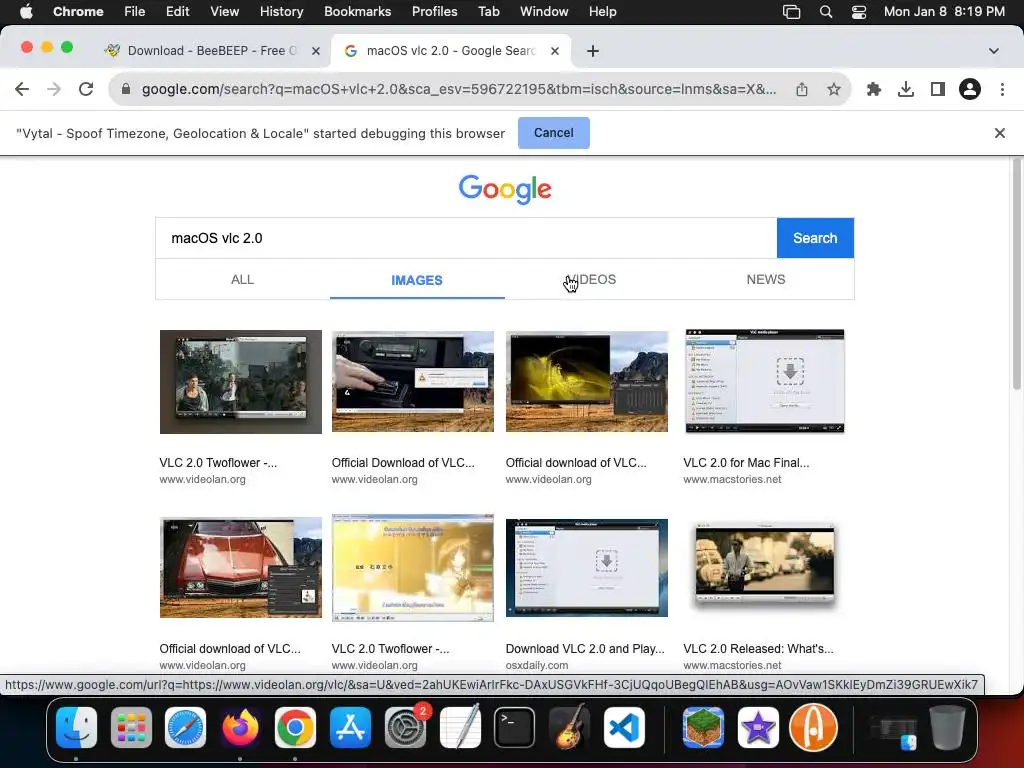
Task: Open System Settings from the Dock
Action: (405, 728)
